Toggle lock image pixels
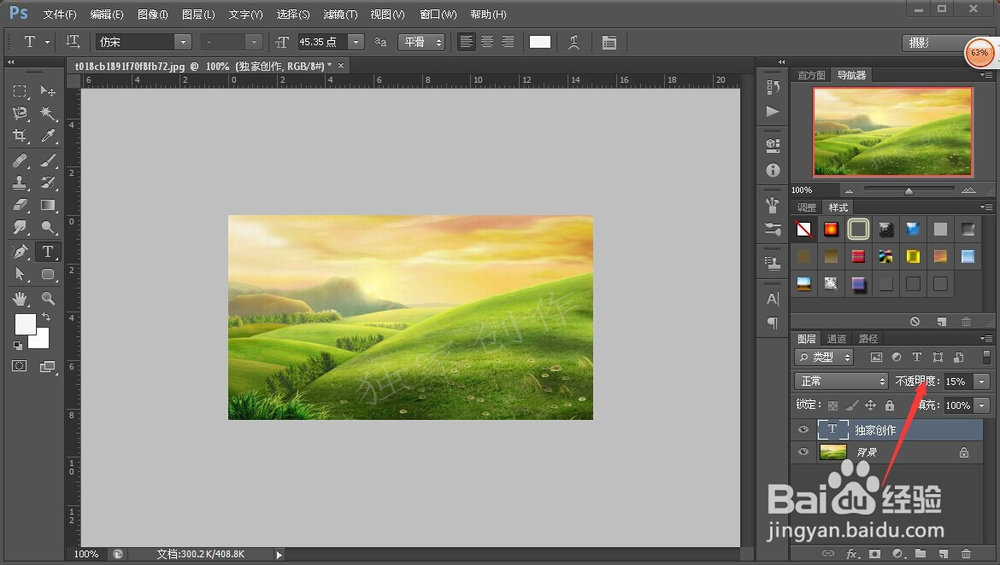This screenshot has height=565, width=1000. point(852,405)
